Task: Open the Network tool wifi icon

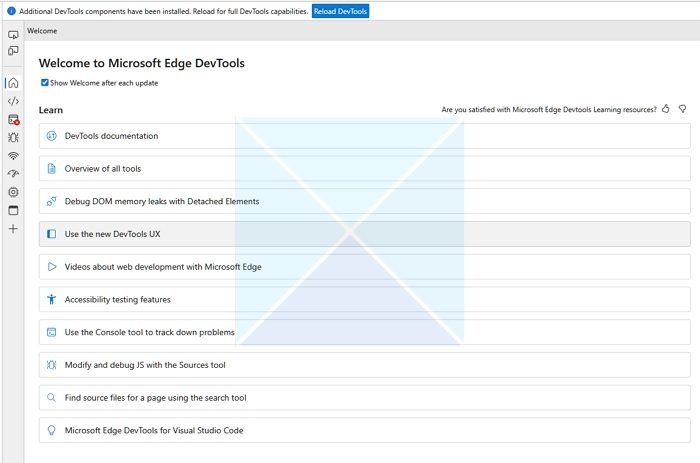Action: [13, 156]
